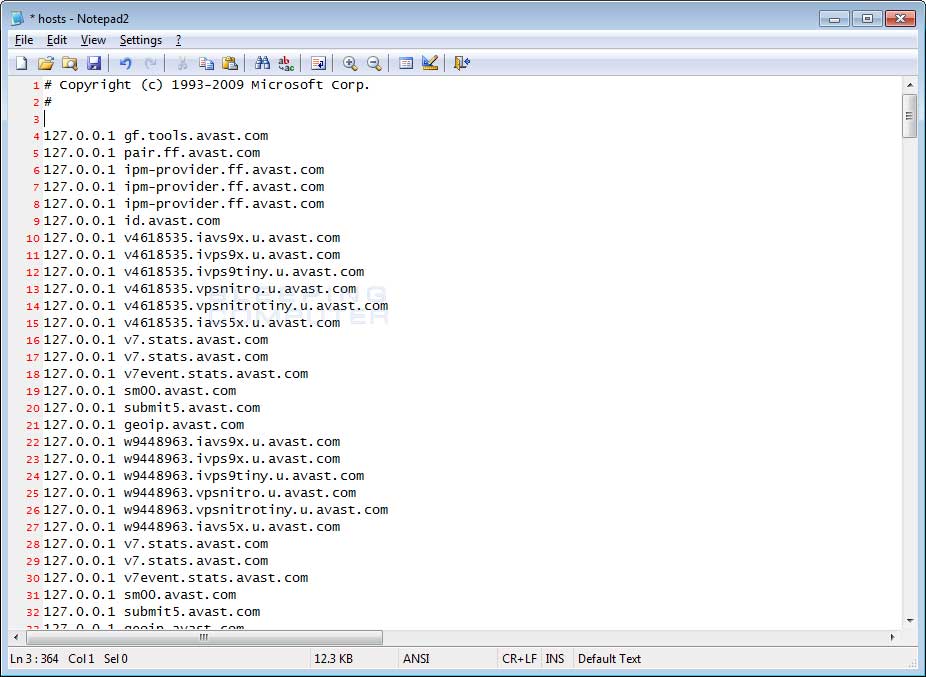Click the vertical scrollbar up arrow
This screenshot has height=677, width=926.
point(910,85)
